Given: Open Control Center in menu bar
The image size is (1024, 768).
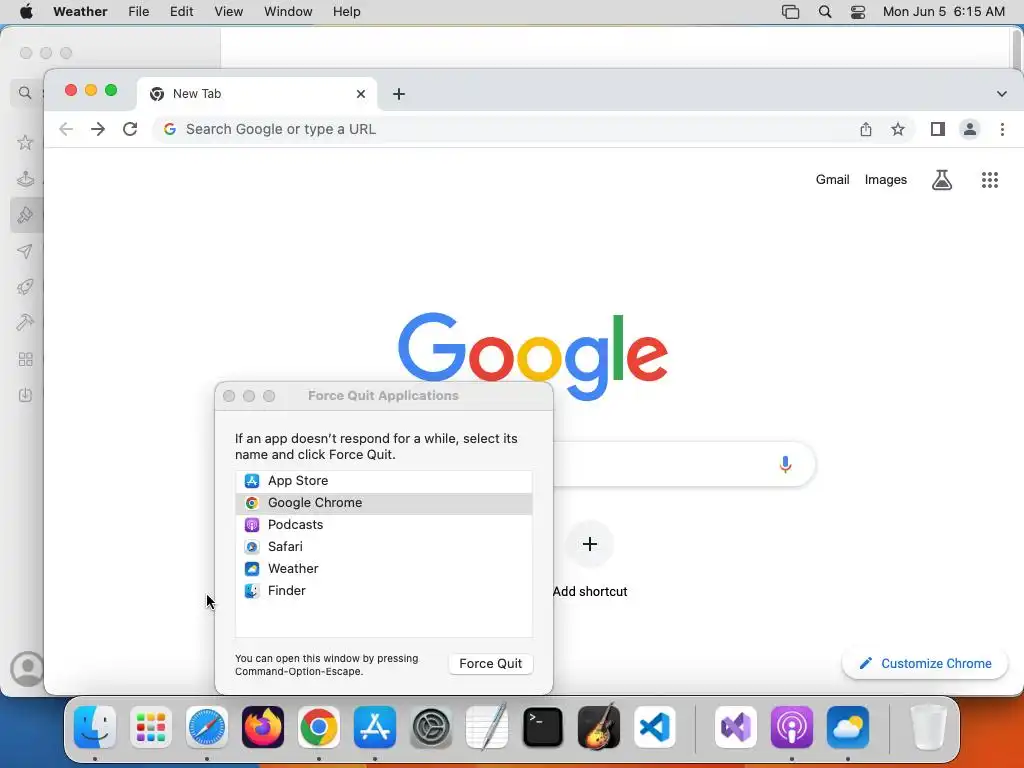Looking at the screenshot, I should (x=858, y=12).
